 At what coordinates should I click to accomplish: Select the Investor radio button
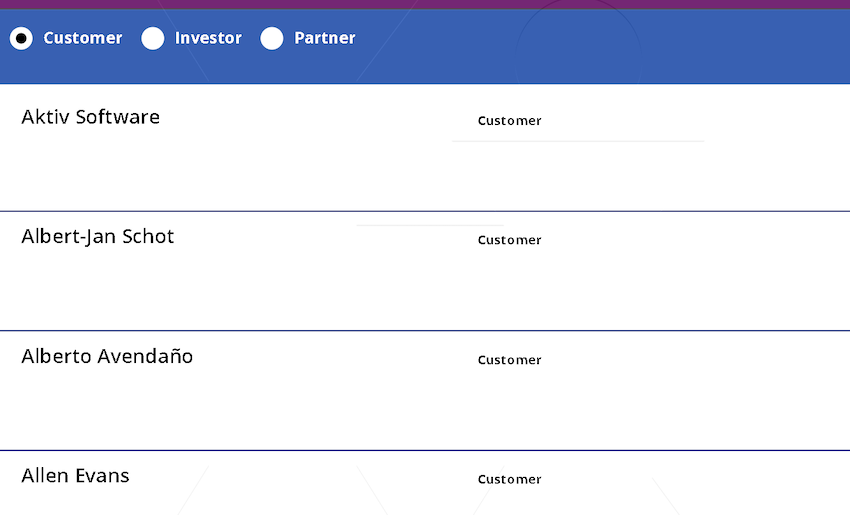pyautogui.click(x=153, y=38)
